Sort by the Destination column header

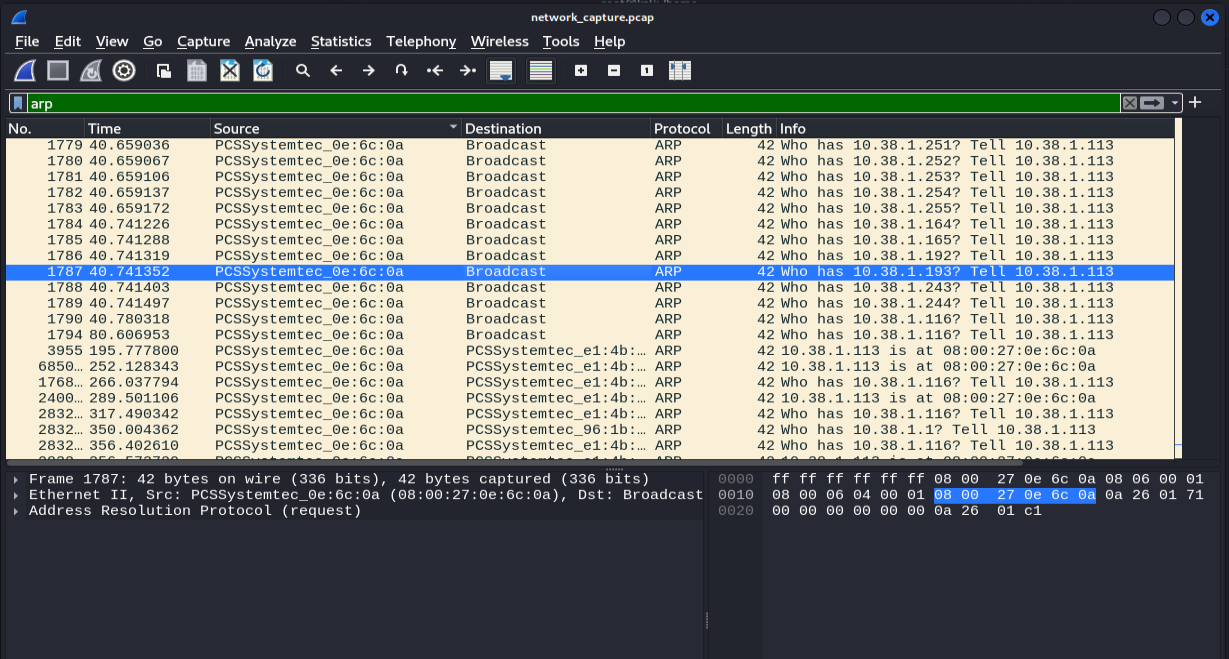point(556,128)
